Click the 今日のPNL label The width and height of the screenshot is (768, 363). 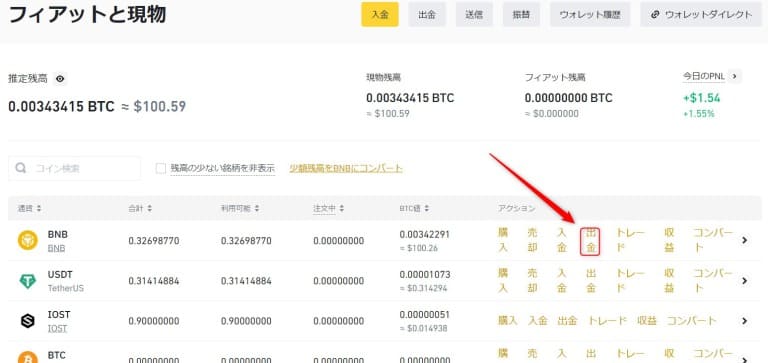704,76
